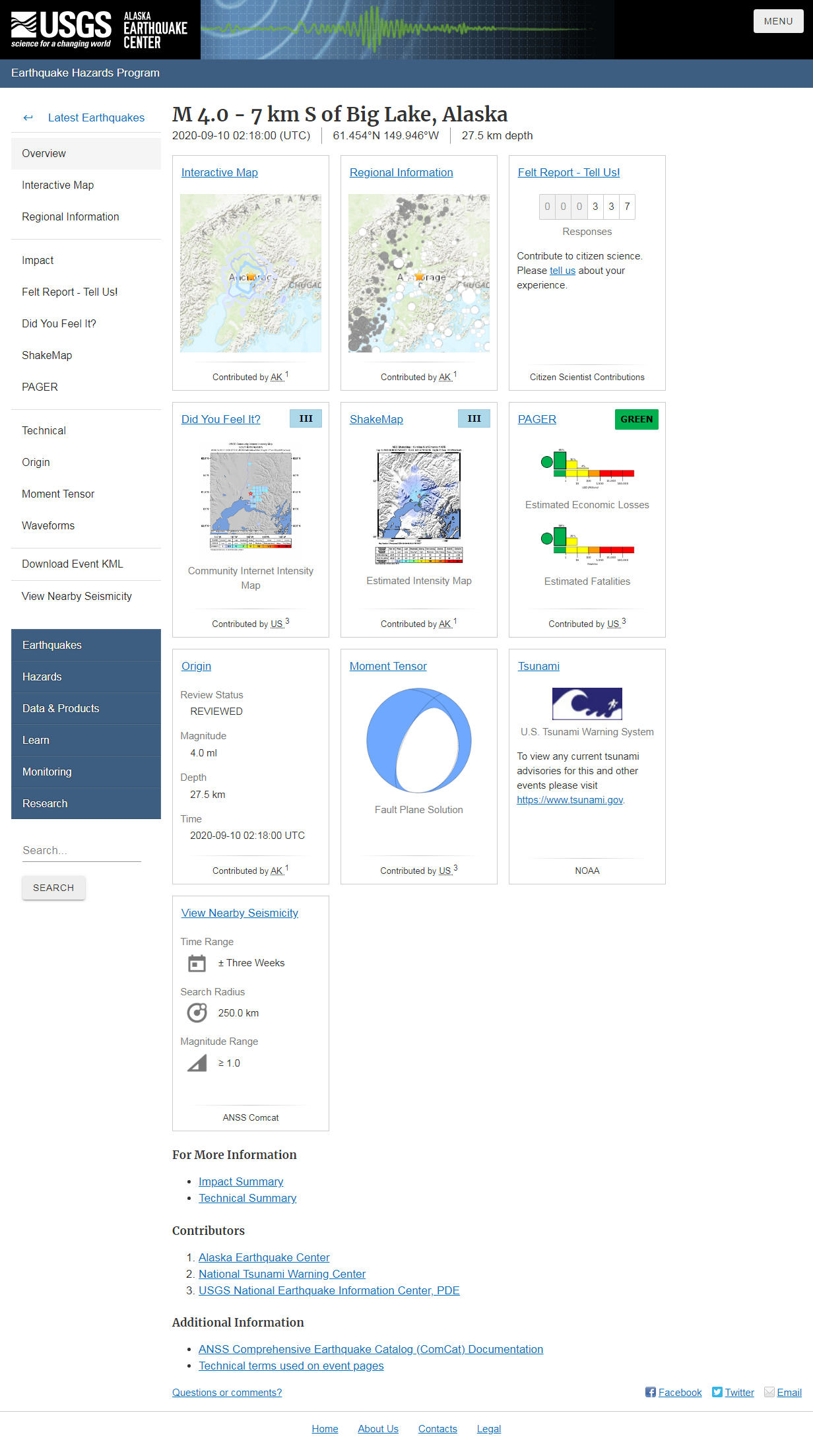This screenshot has width=813, height=1456.
Task: Open the Alaska Earthquake Center contributor link
Action: [x=264, y=1257]
